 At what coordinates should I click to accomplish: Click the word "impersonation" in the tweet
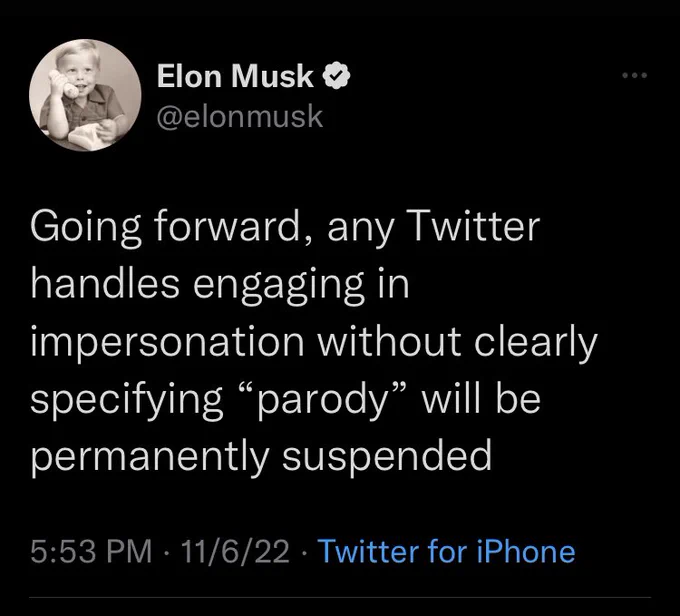point(167,341)
